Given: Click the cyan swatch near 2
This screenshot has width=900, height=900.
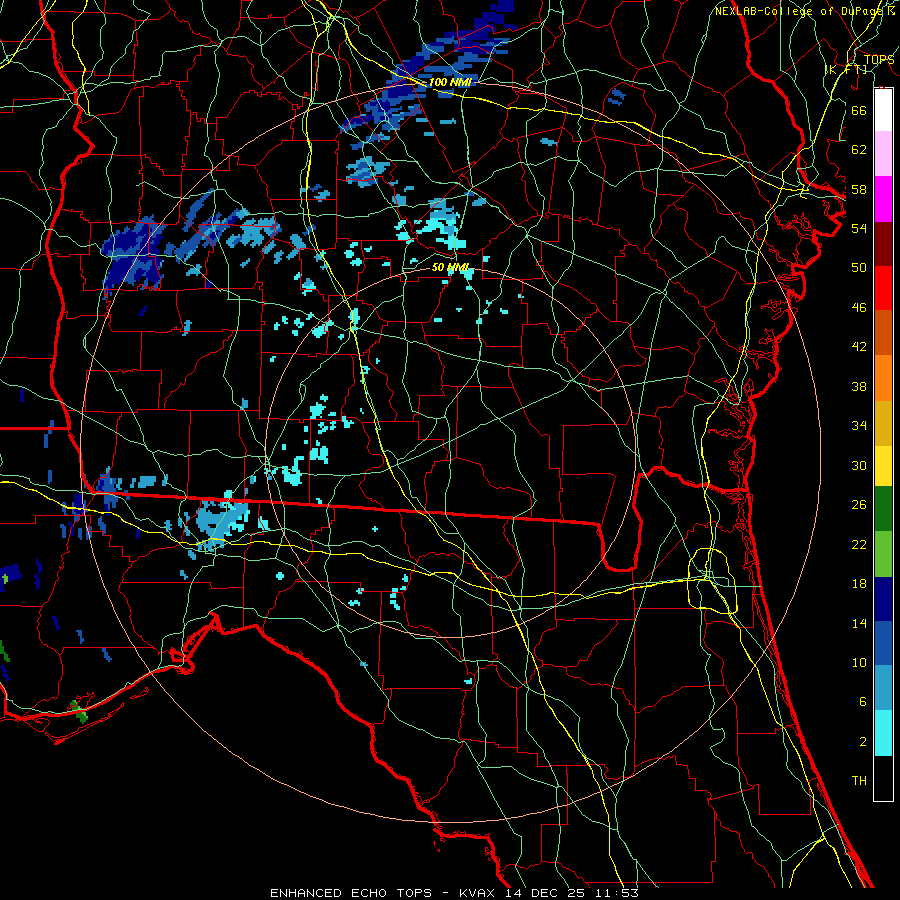Looking at the screenshot, I should [883, 733].
